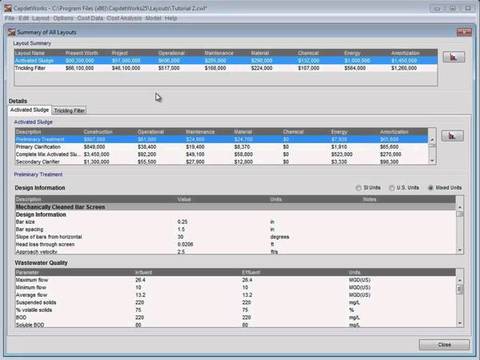The width and height of the screenshot is (480, 360).
Task: Click the CapdetWorks application icon in title bar
Action: click(7, 8)
